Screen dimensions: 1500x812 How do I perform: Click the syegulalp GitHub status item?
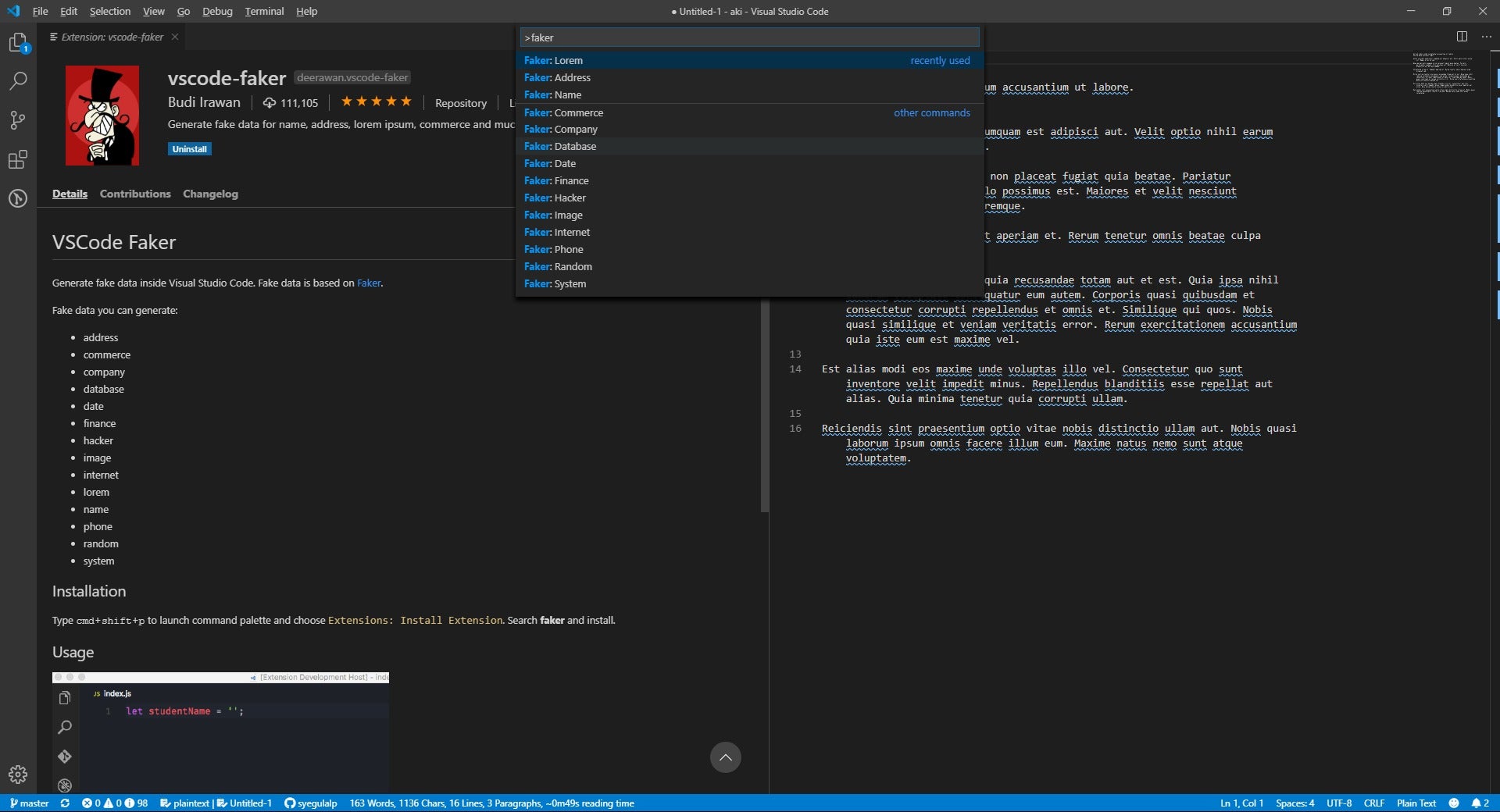(x=311, y=803)
